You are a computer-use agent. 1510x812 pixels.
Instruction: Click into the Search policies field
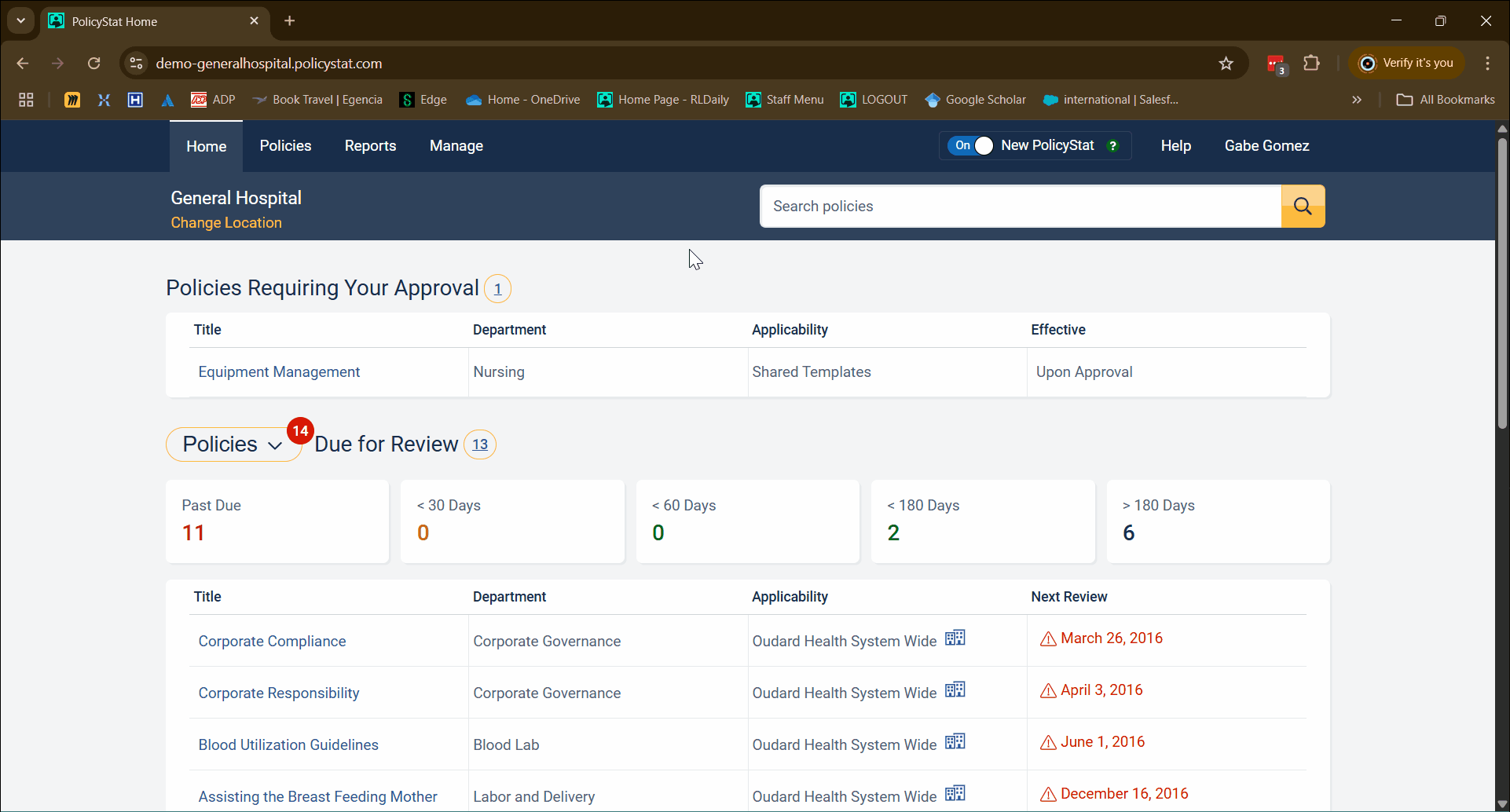coord(1020,207)
